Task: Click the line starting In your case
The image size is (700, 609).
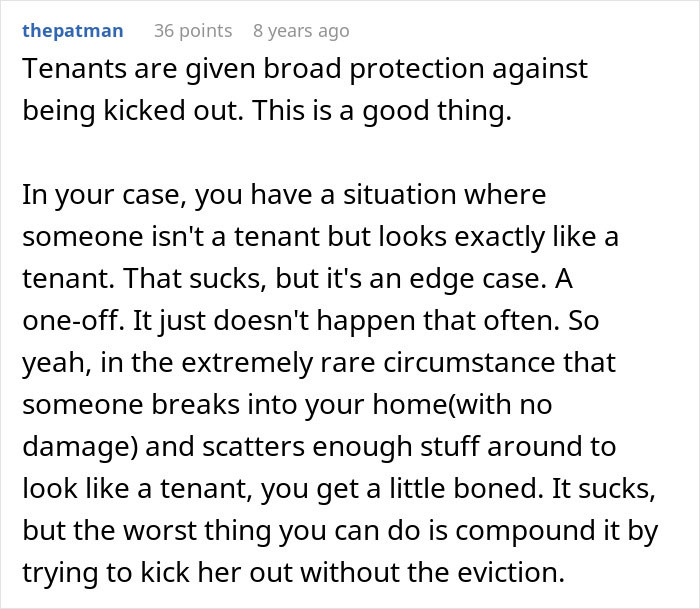Action: [284, 195]
